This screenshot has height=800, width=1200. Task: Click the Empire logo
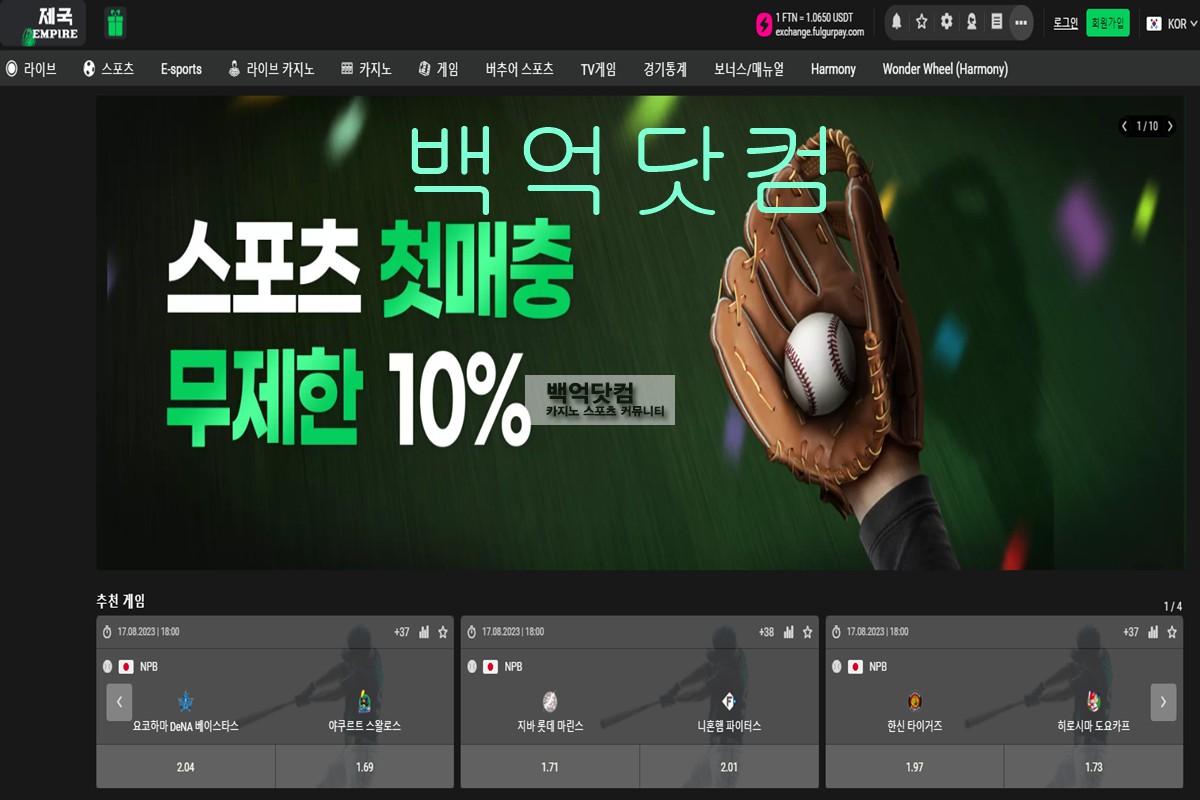click(x=44, y=22)
